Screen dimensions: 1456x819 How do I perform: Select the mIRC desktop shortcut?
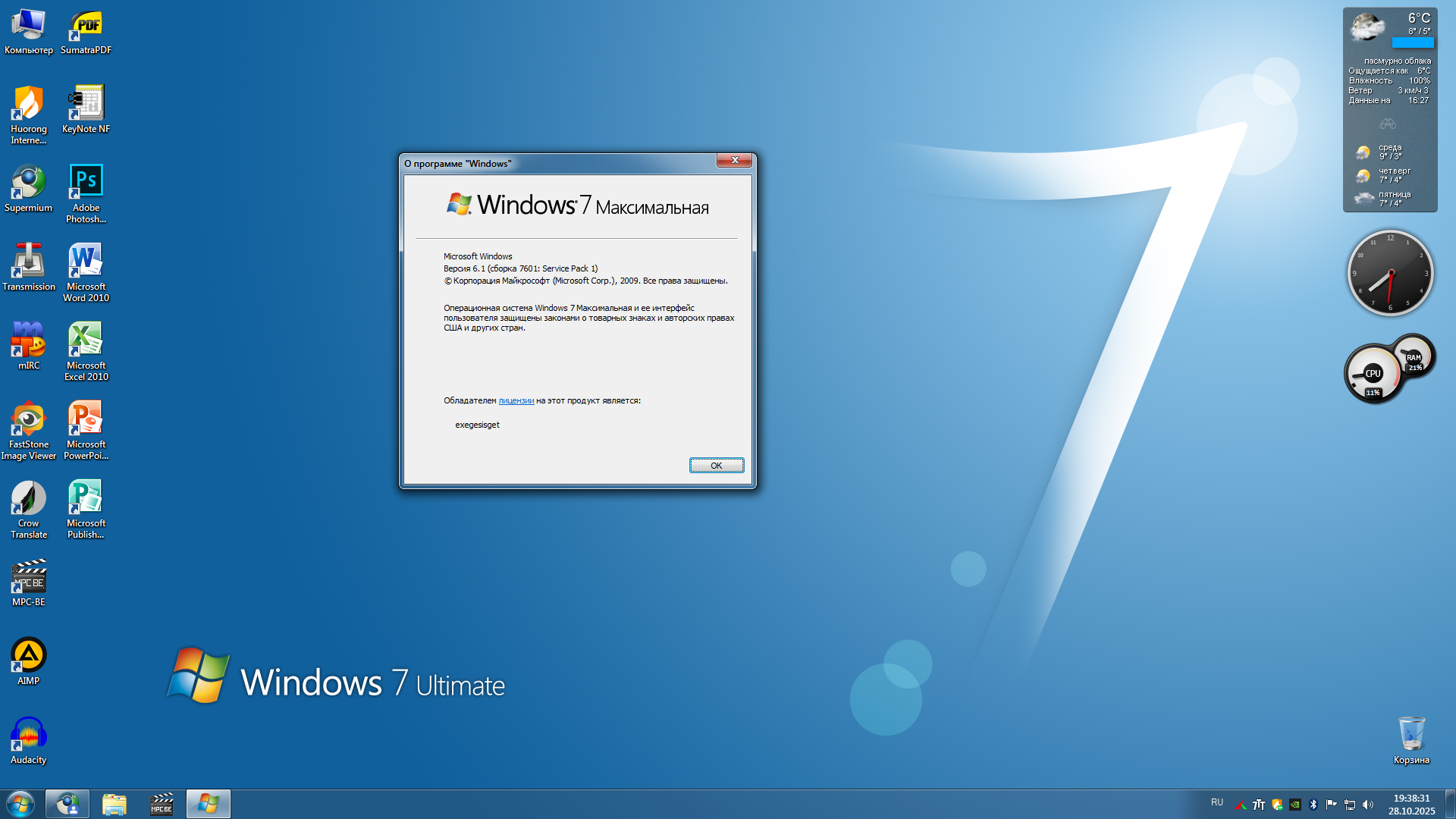tap(29, 344)
